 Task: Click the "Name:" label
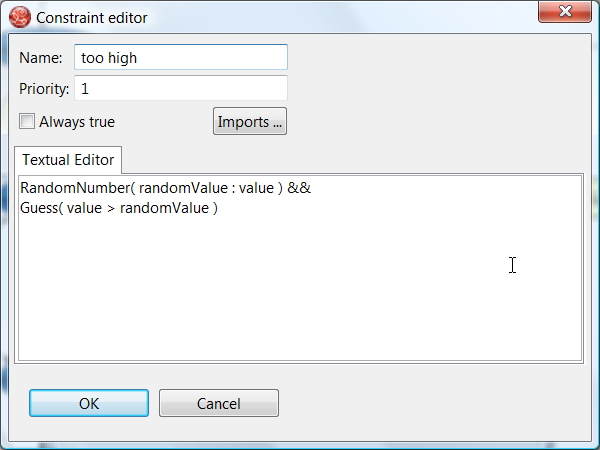point(40,58)
